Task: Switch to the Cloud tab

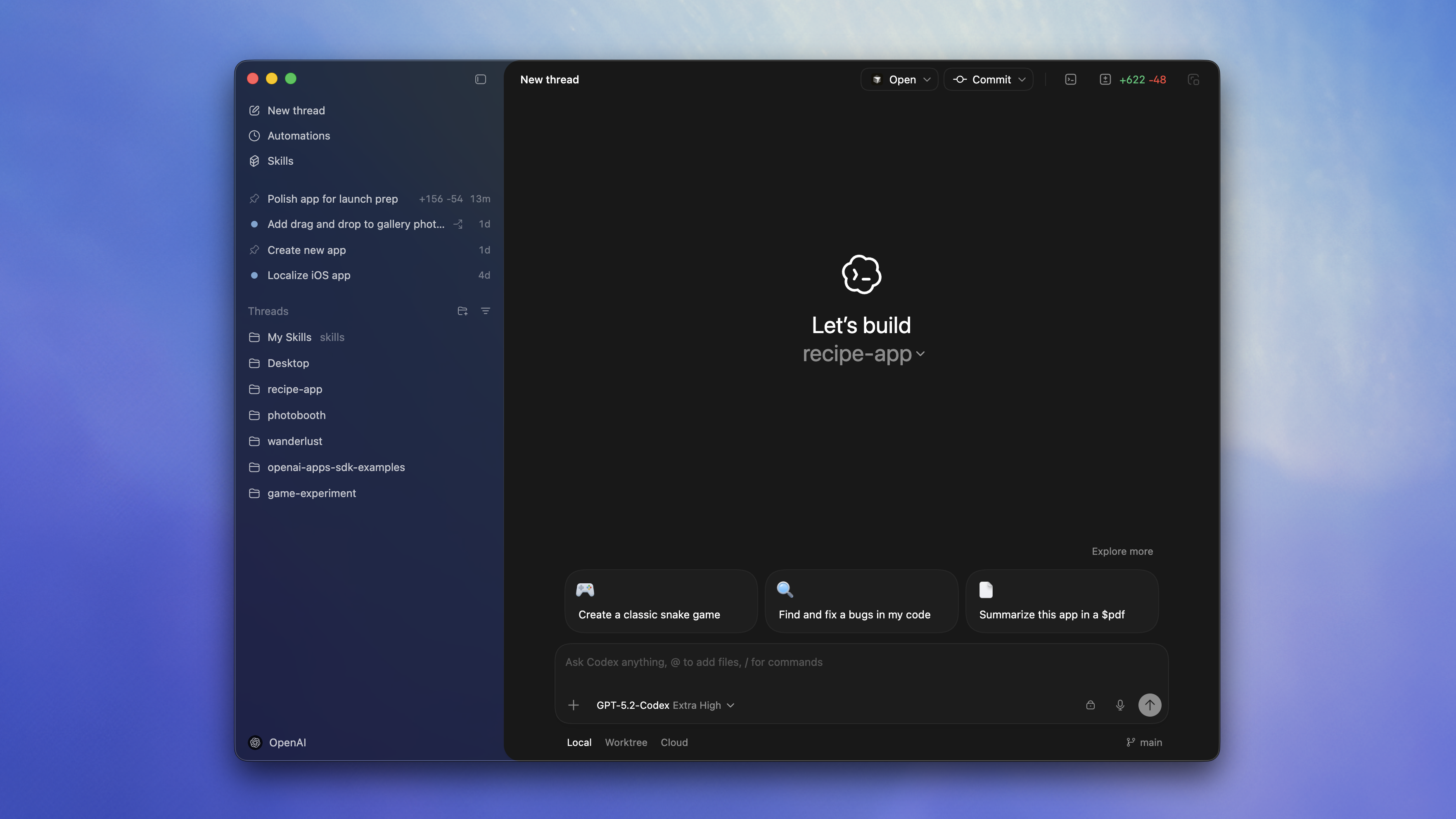Action: pyautogui.click(x=674, y=742)
